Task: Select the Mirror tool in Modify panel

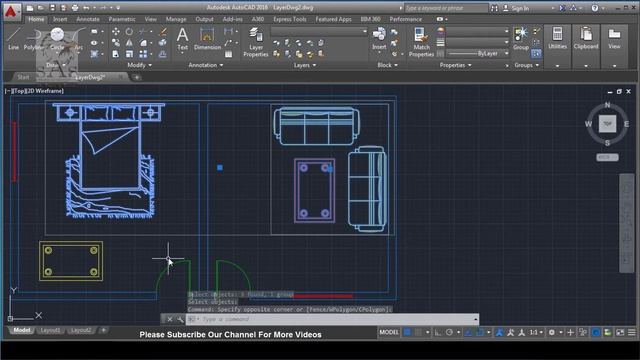Action: tap(129, 42)
